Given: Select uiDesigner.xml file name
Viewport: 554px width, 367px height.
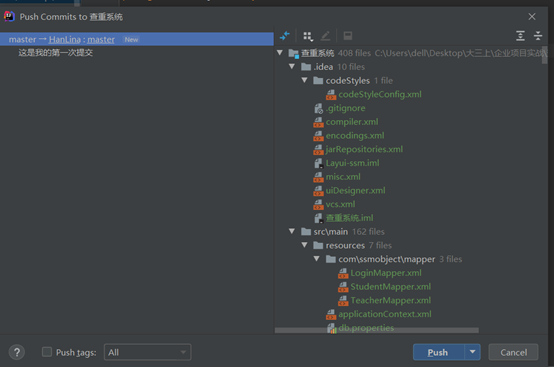Looking at the screenshot, I should click(355, 191).
